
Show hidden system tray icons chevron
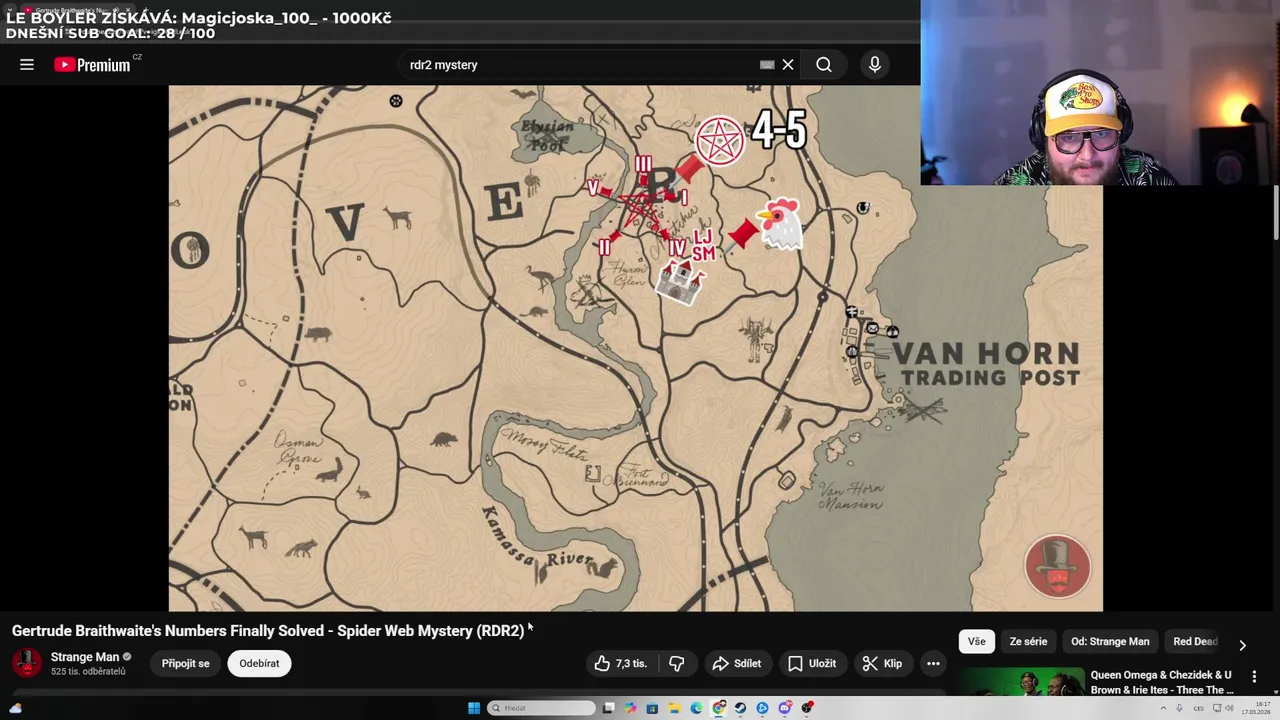1163,708
